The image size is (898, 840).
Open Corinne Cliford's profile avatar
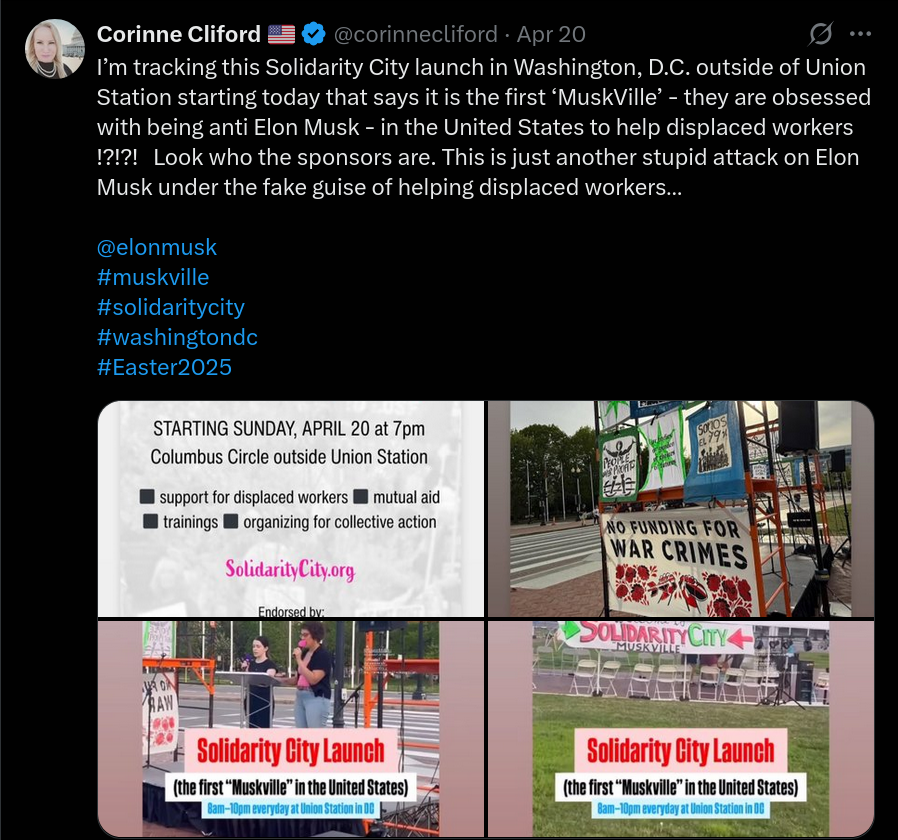coord(54,49)
